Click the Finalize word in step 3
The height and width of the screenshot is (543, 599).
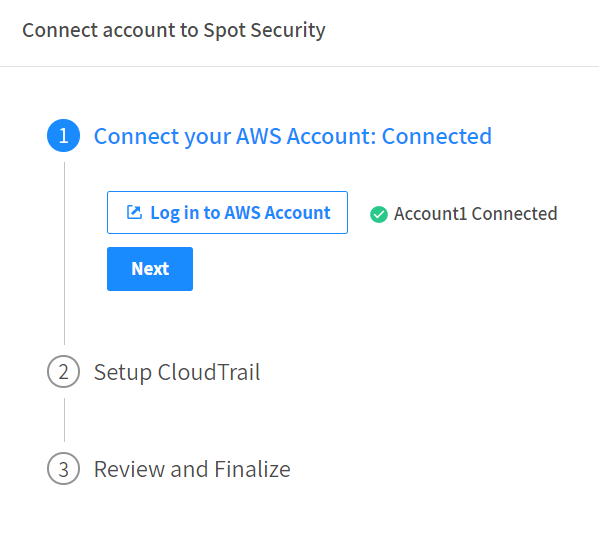[252, 469]
